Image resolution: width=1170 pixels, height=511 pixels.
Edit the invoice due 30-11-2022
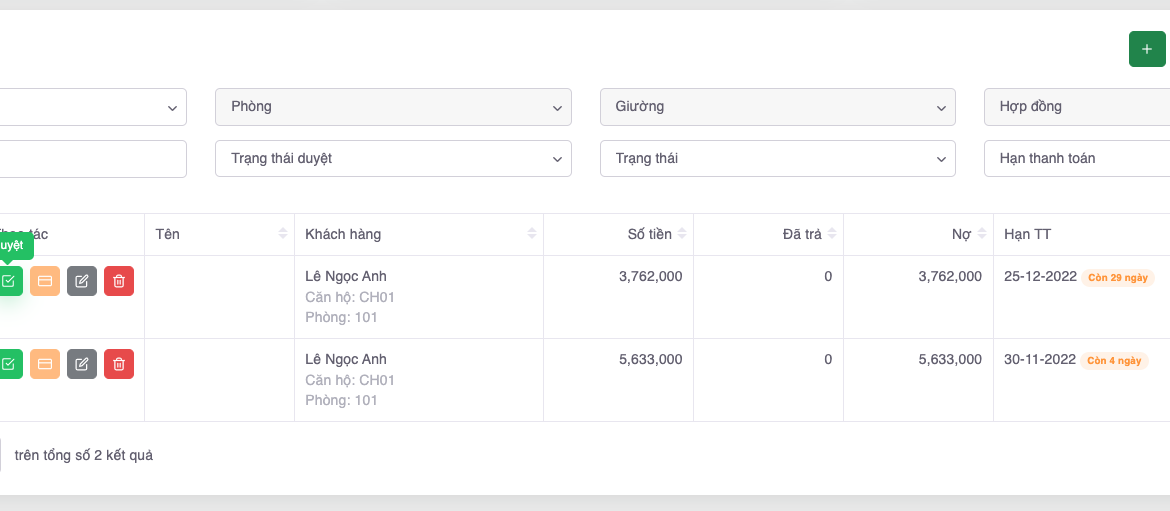point(82,364)
